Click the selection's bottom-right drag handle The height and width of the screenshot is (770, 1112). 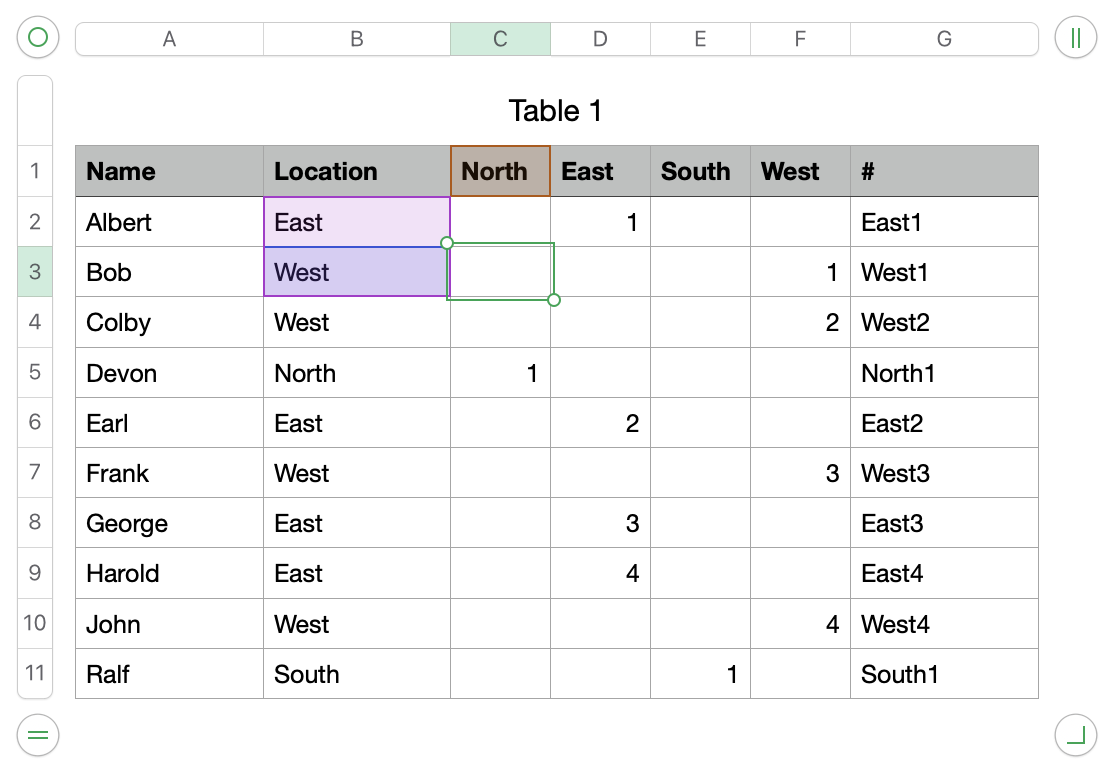[x=554, y=300]
